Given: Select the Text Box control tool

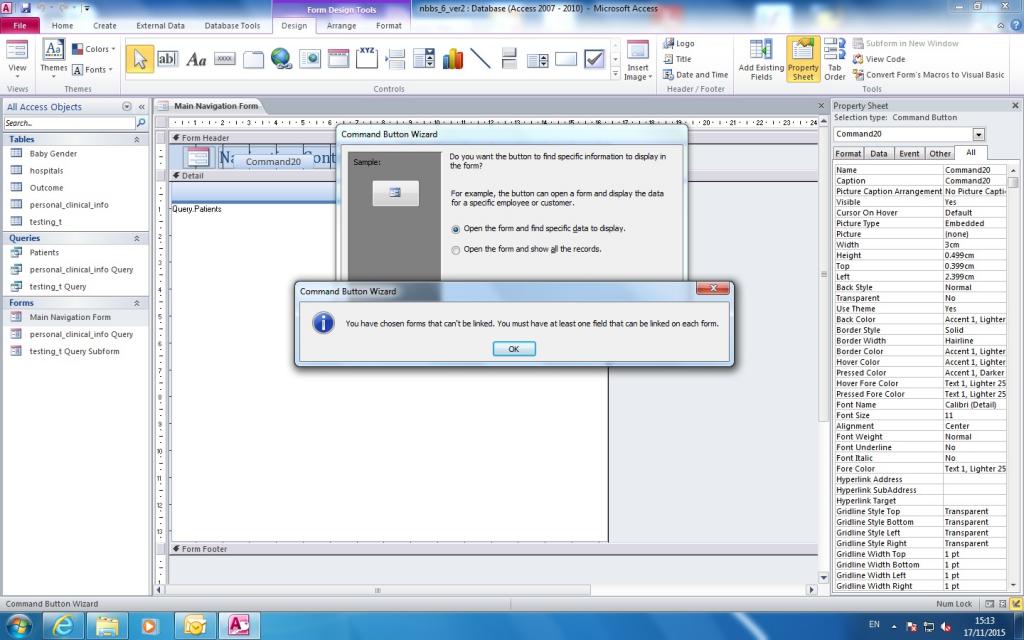Looking at the screenshot, I should click(167, 59).
